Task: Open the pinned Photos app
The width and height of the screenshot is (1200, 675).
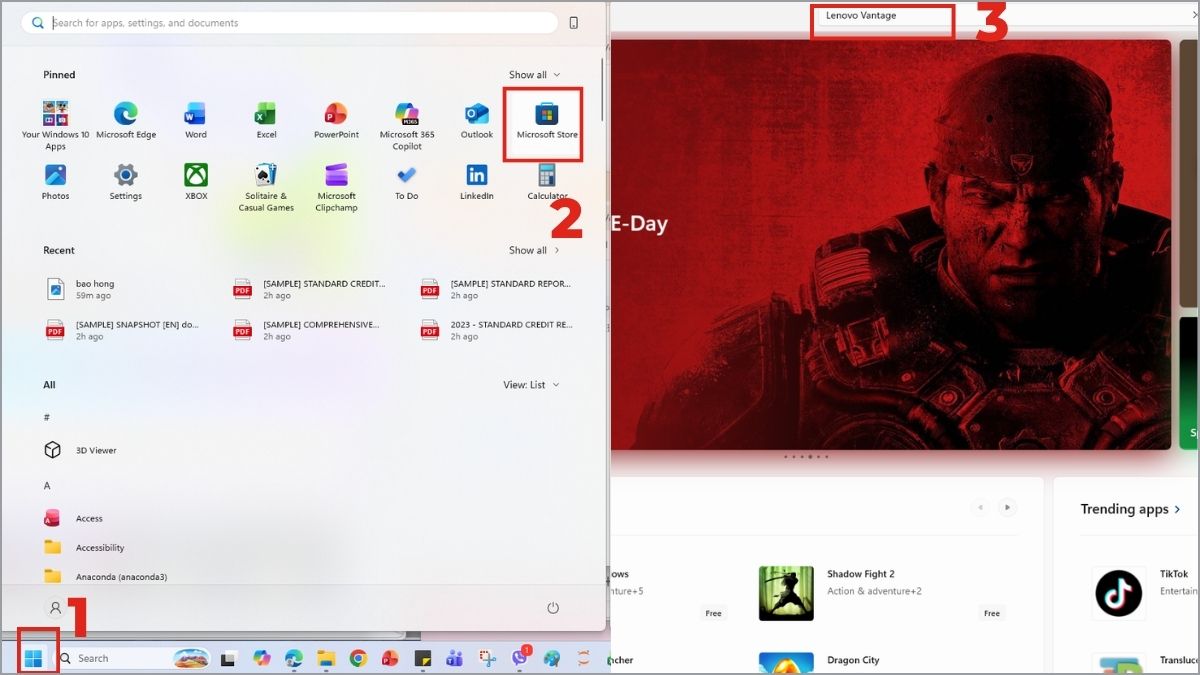Action: [56, 182]
